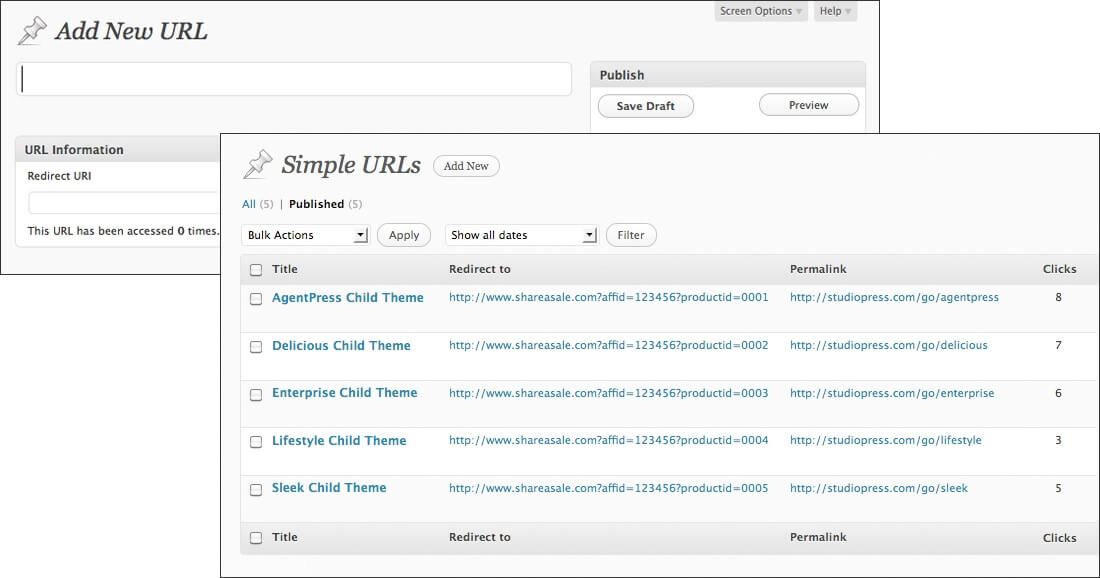Click the Filter button
The width and height of the screenshot is (1100, 578).
[631, 235]
